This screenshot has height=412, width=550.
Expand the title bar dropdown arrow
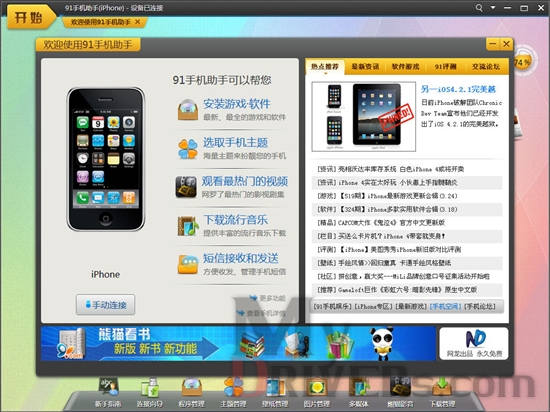click(493, 7)
